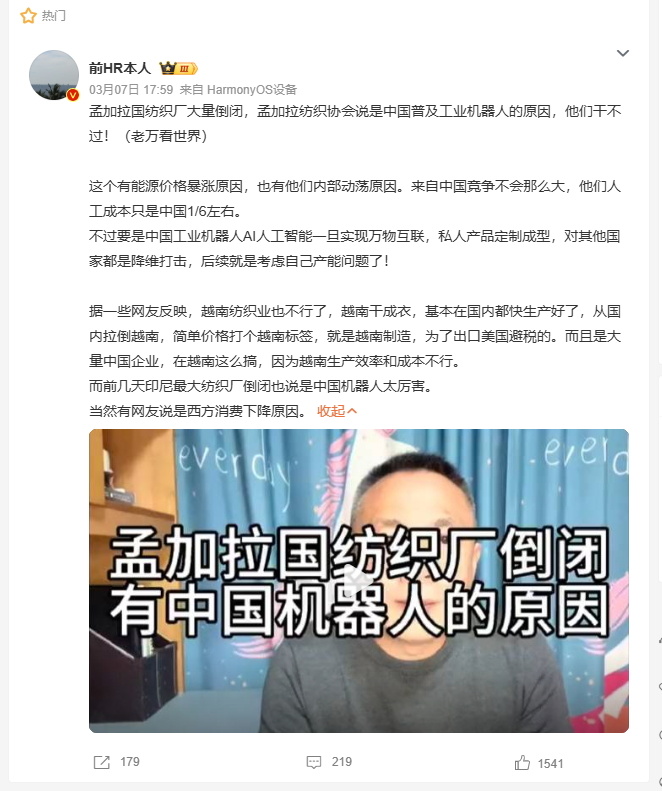The height and width of the screenshot is (791, 662).
Task: Like the post with thumbs-up icon
Action: (522, 763)
